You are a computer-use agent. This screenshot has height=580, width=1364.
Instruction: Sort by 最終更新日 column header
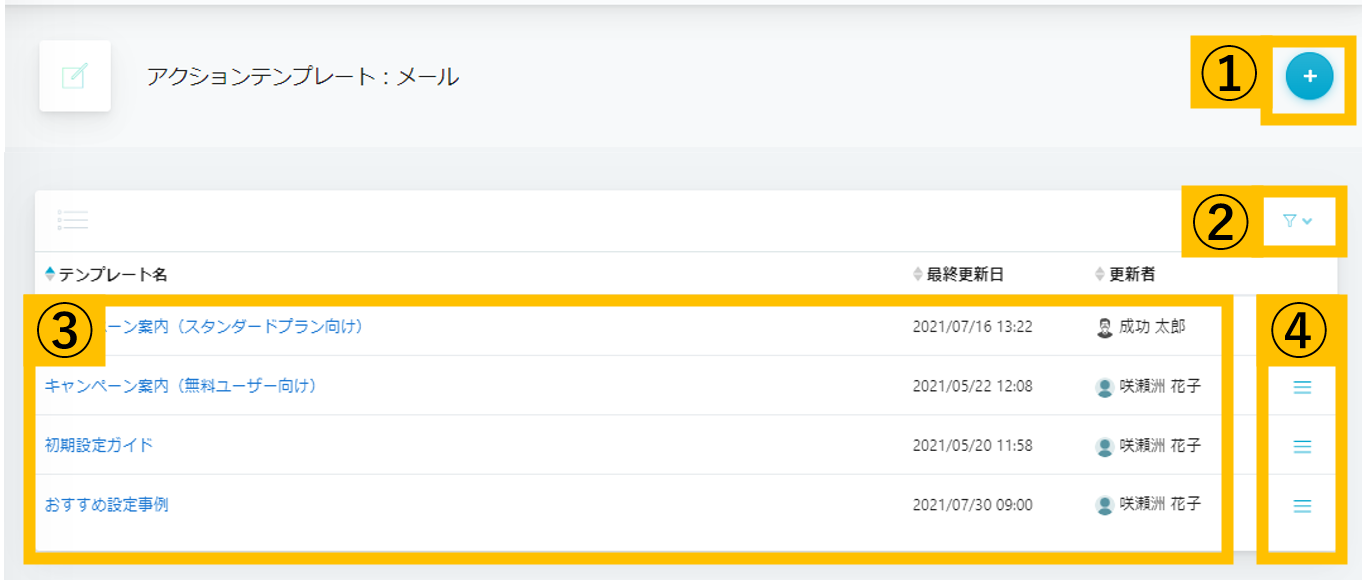click(x=958, y=274)
